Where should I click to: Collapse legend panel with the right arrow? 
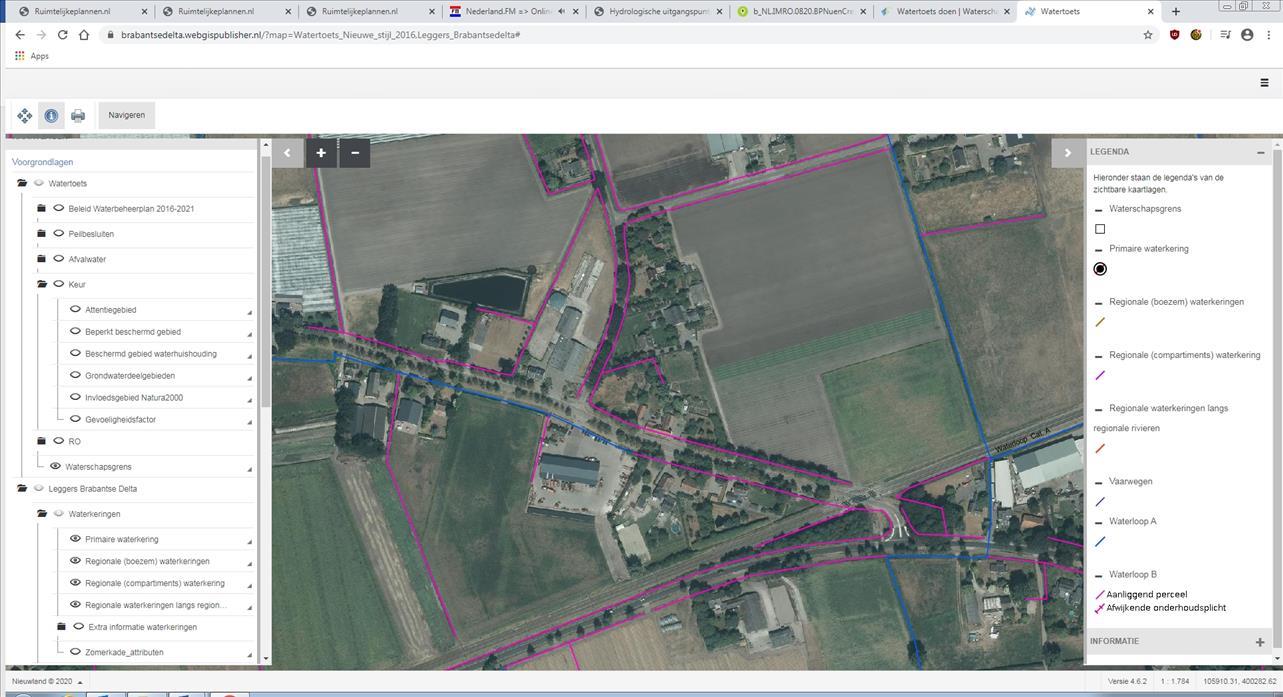point(1067,153)
